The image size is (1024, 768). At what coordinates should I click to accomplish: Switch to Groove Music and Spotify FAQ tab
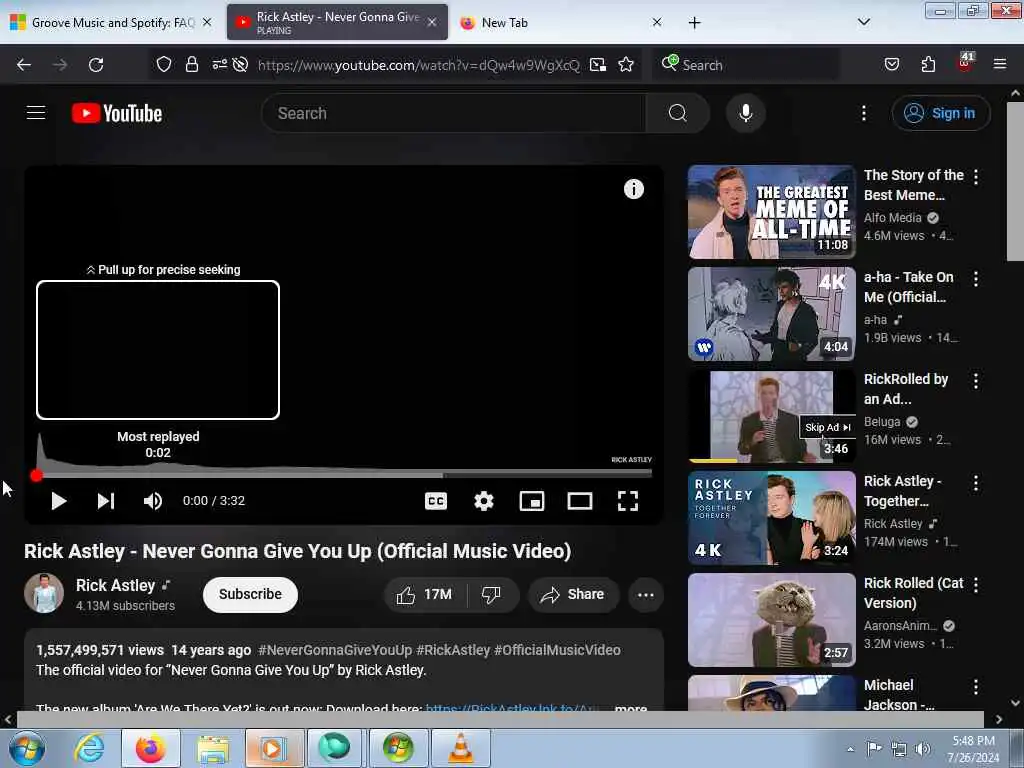point(111,22)
